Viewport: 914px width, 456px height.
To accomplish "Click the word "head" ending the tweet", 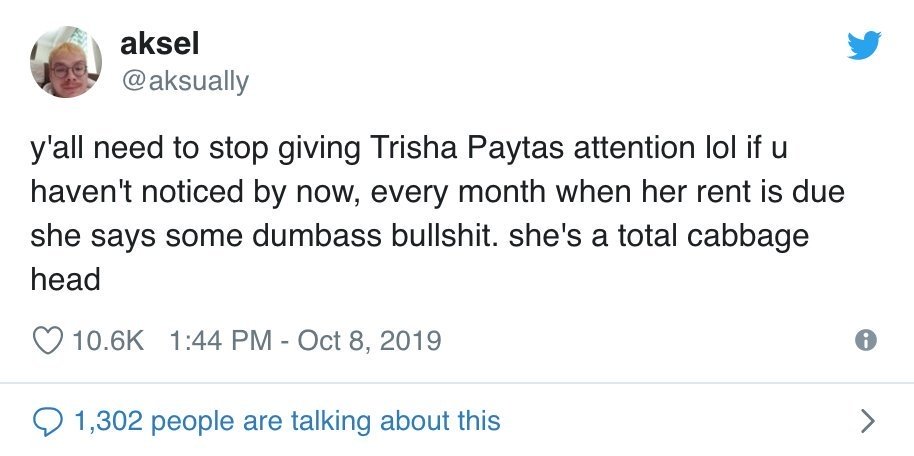I will click(x=66, y=279).
